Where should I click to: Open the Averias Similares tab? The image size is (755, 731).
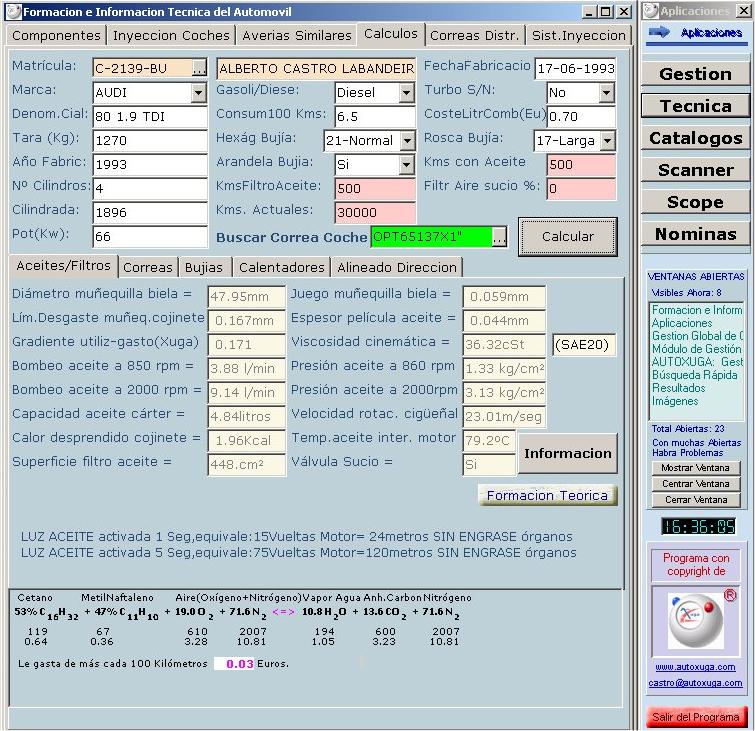click(x=297, y=35)
